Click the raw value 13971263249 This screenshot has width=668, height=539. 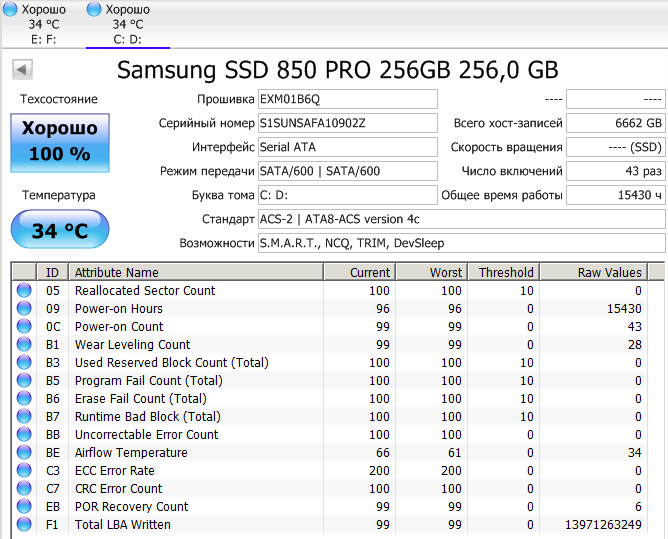pos(603,525)
